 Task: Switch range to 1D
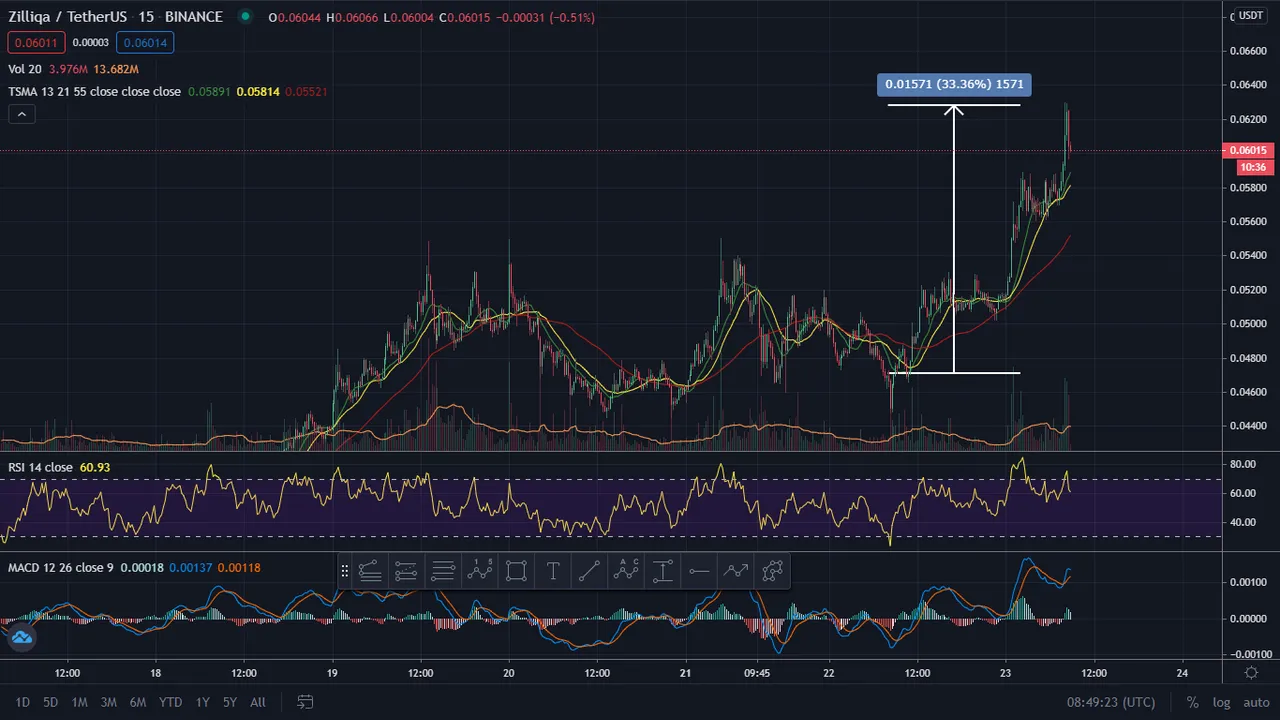click(22, 702)
